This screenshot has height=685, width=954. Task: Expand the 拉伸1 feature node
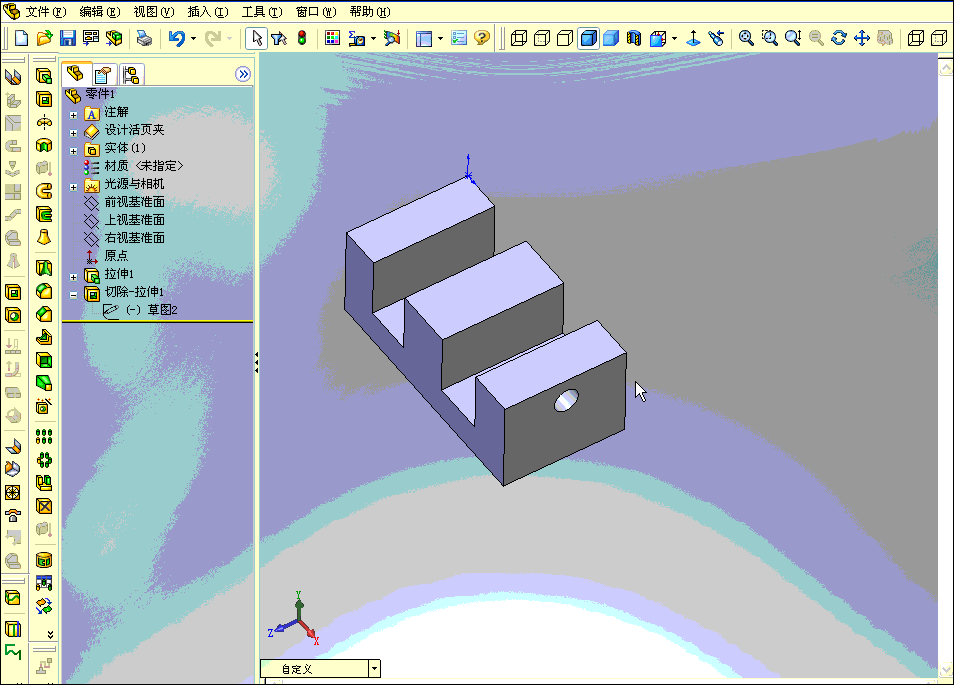pos(74,277)
